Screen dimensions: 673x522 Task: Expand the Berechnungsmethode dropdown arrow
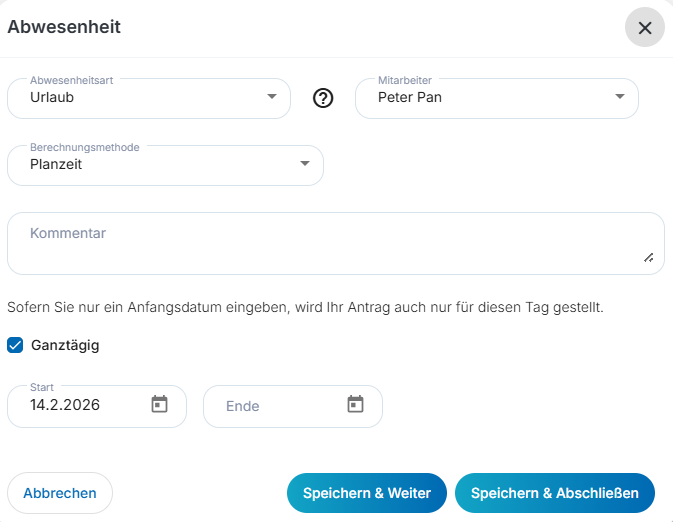pyautogui.click(x=305, y=164)
